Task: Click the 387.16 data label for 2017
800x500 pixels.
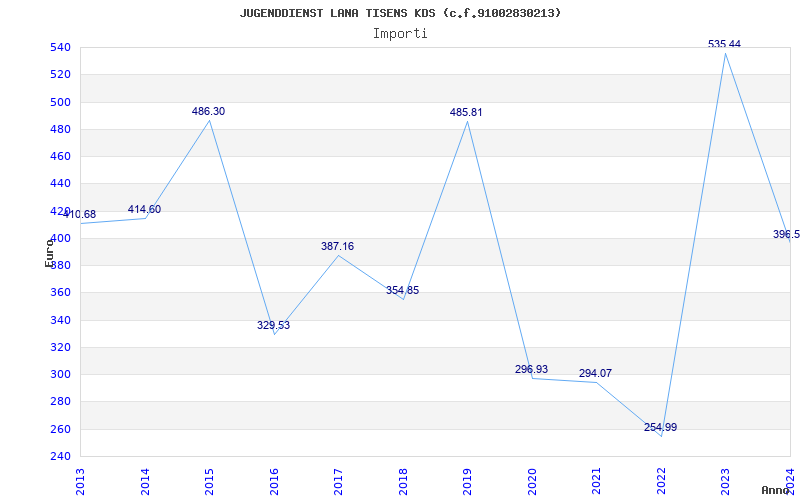Action: pos(337,246)
